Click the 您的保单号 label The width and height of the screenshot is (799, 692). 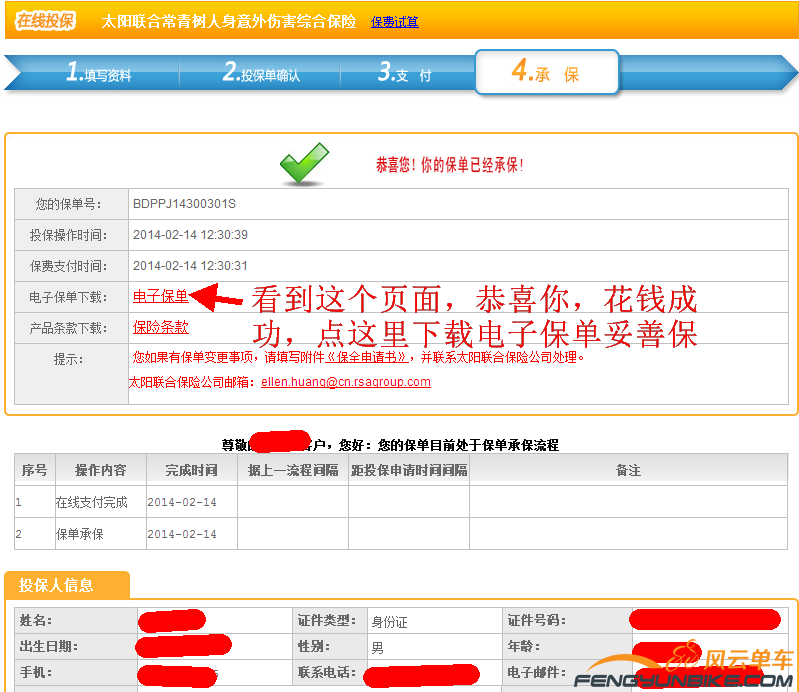[x=68, y=204]
